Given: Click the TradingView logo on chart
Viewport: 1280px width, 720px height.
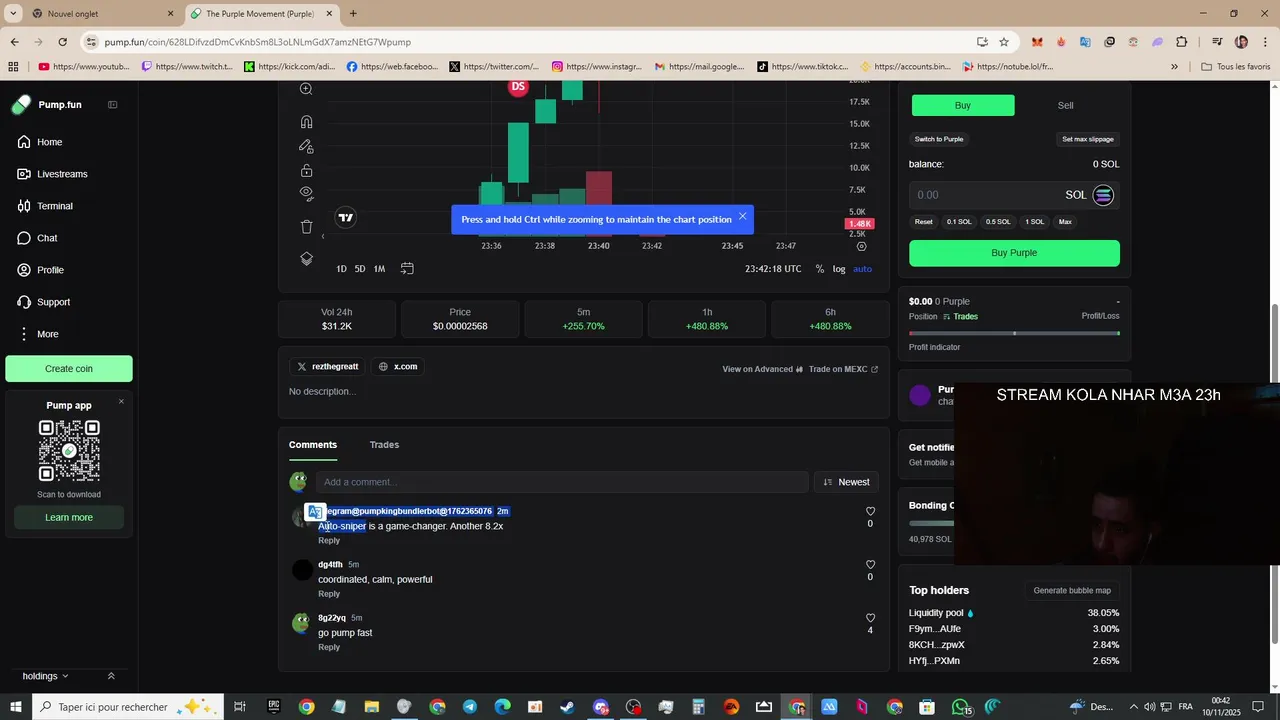Looking at the screenshot, I should (346, 217).
